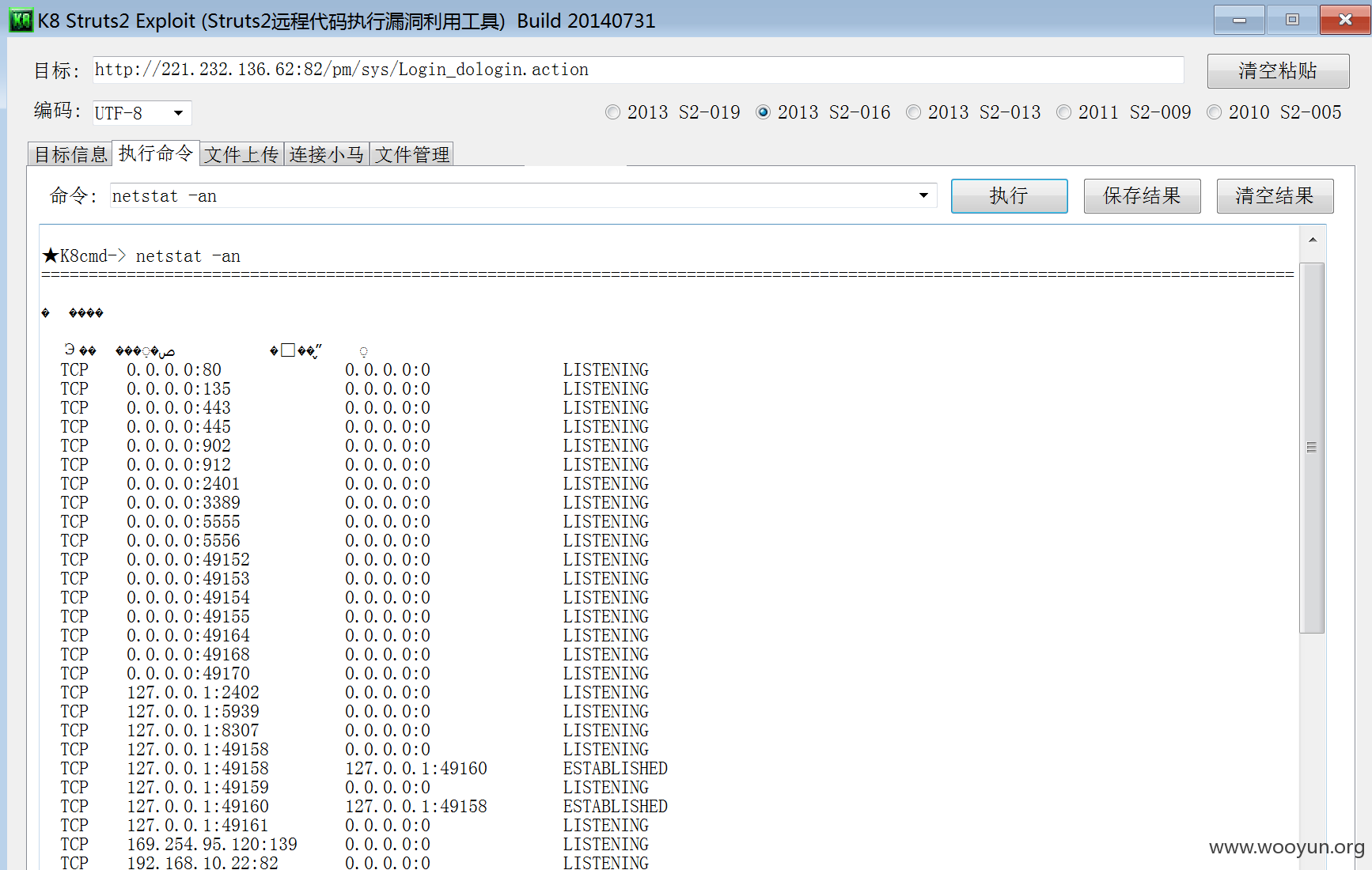Click the output vertical scrollbar thumb
The width and height of the screenshot is (1372, 870).
[1312, 448]
